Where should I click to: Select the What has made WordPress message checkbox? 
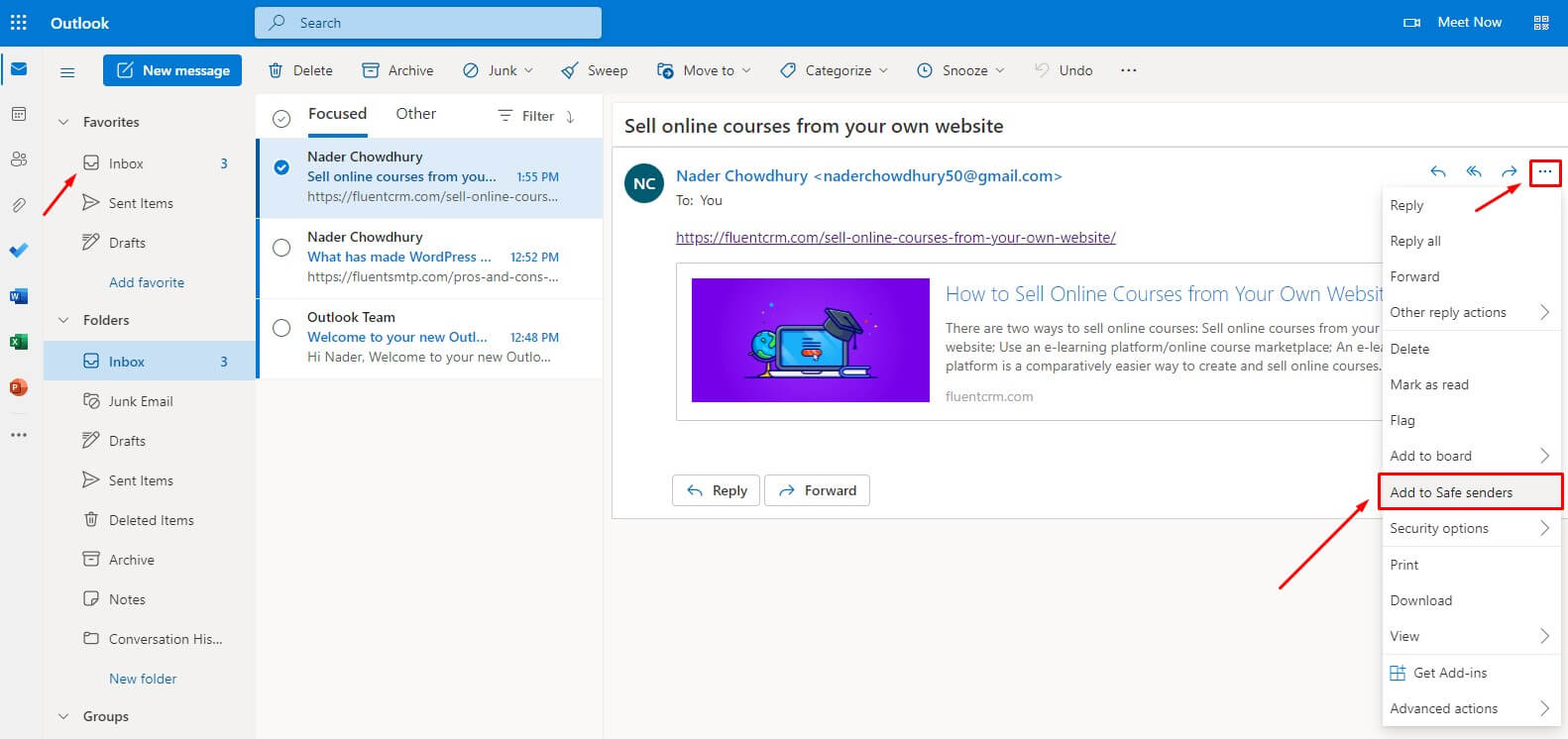coord(281,248)
